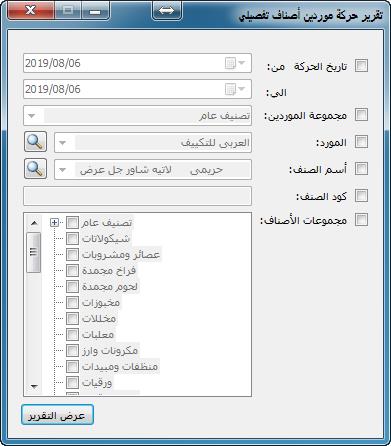This screenshot has width=391, height=446.
Task: Select عصائر ومشروبات tree item checkbox
Action: click(72, 254)
